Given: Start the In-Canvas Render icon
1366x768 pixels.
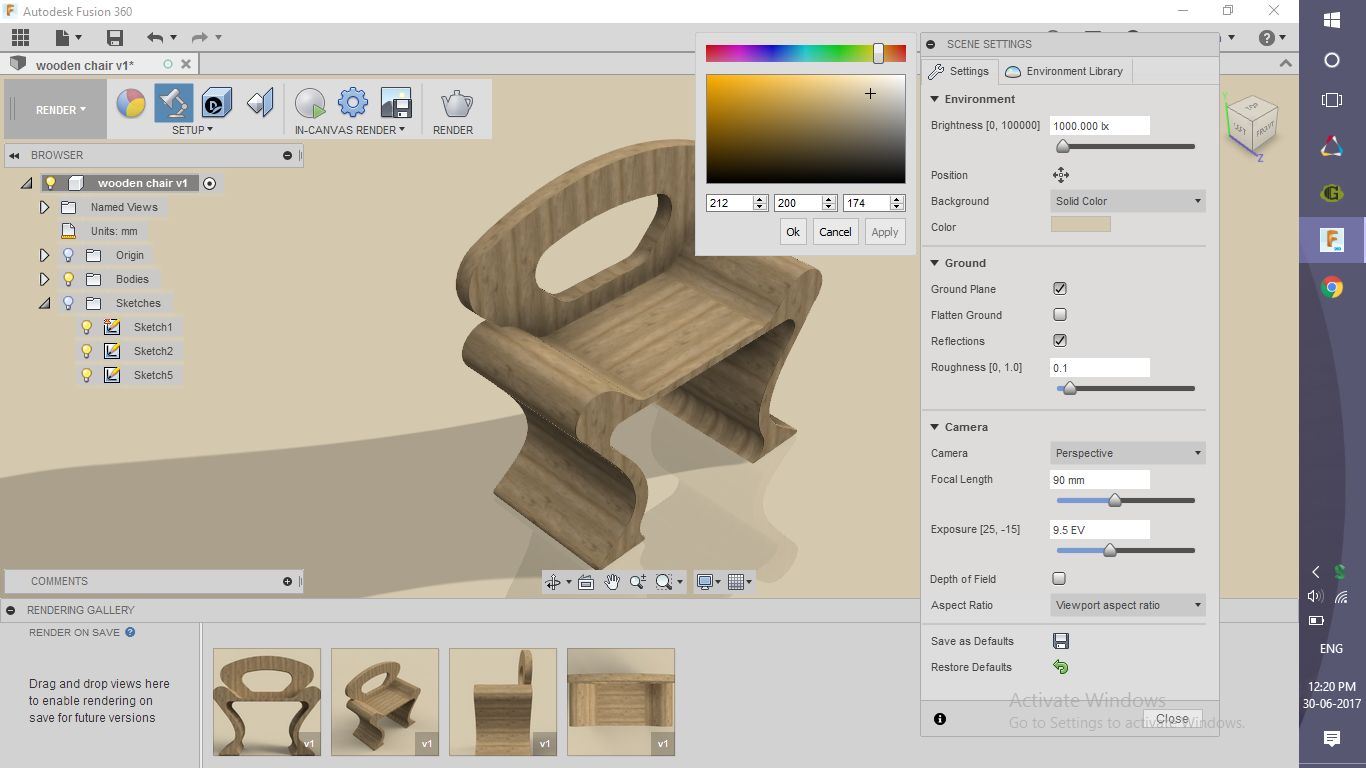Looking at the screenshot, I should tap(310, 103).
